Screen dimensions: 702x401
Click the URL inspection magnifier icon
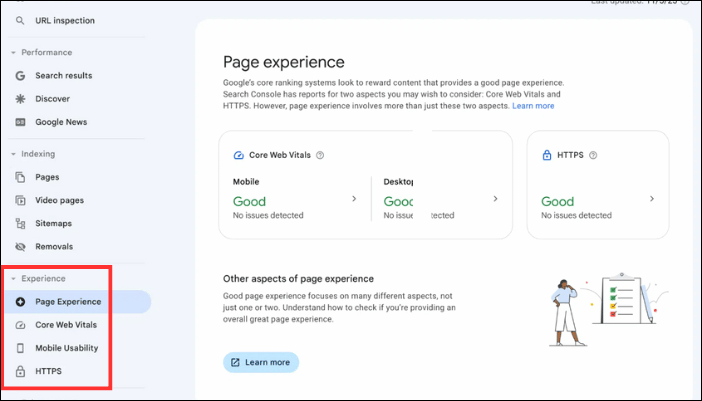[x=20, y=21]
